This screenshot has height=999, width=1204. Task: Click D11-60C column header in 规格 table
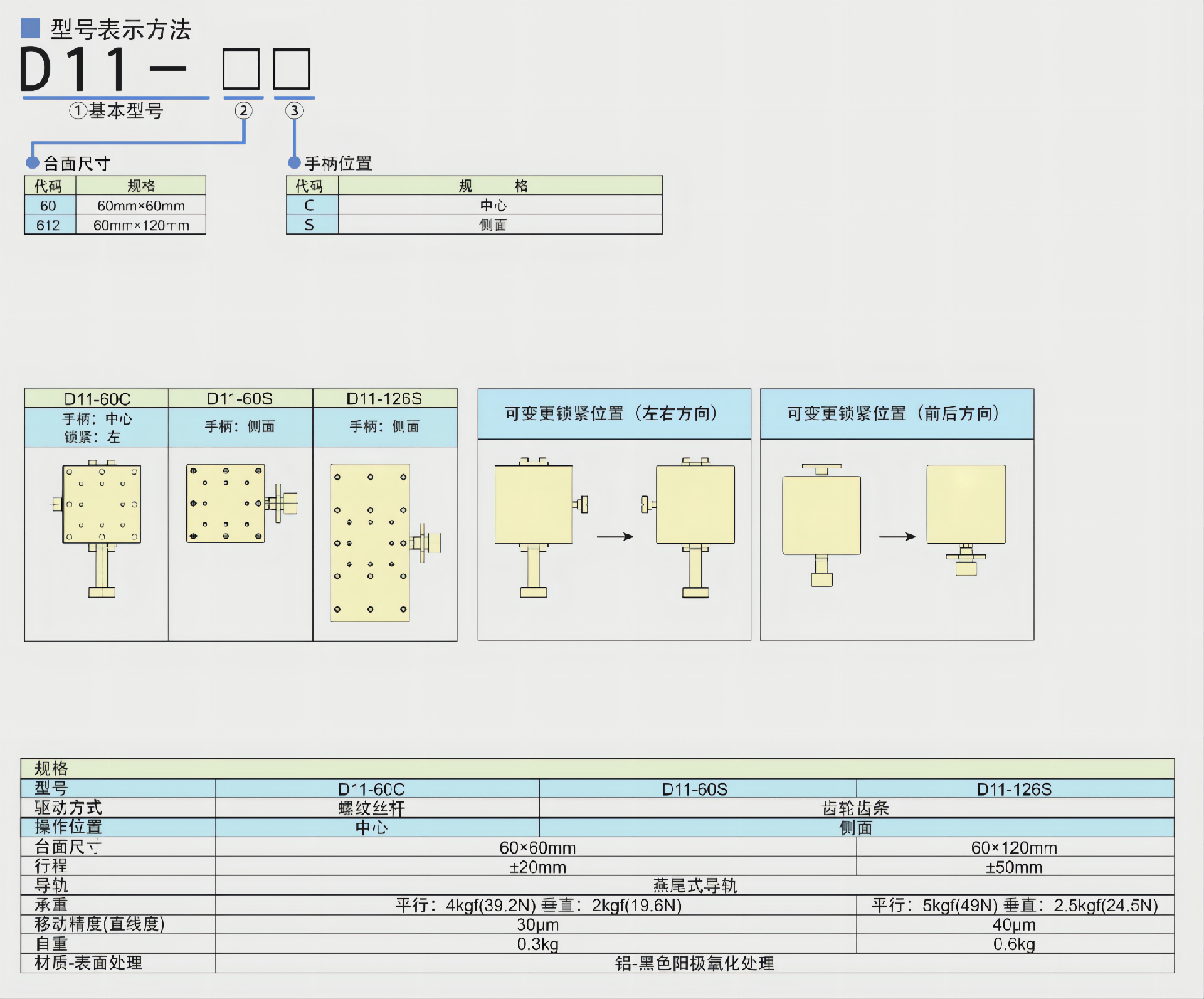371,789
